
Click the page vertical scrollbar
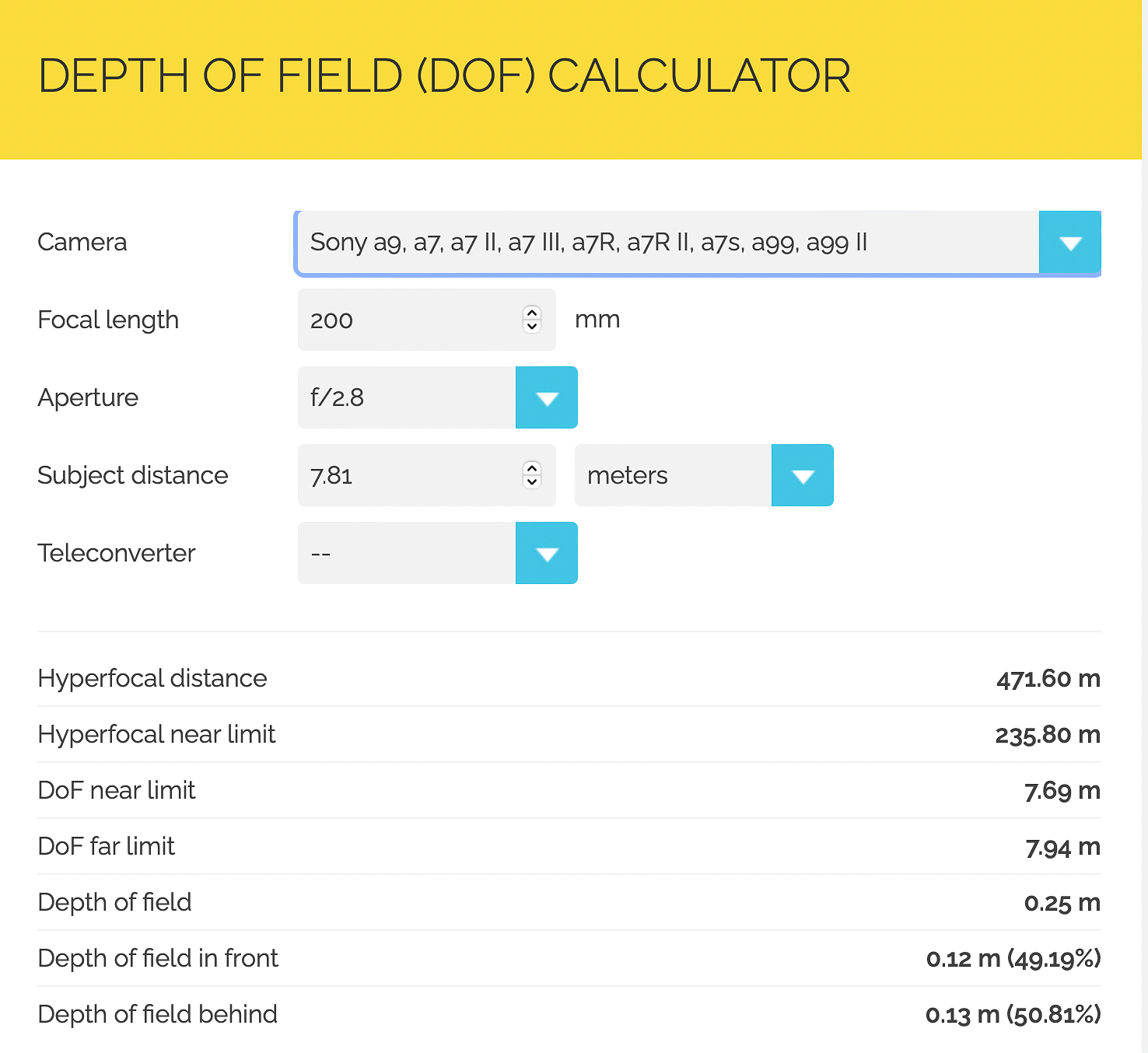(1145, 526)
